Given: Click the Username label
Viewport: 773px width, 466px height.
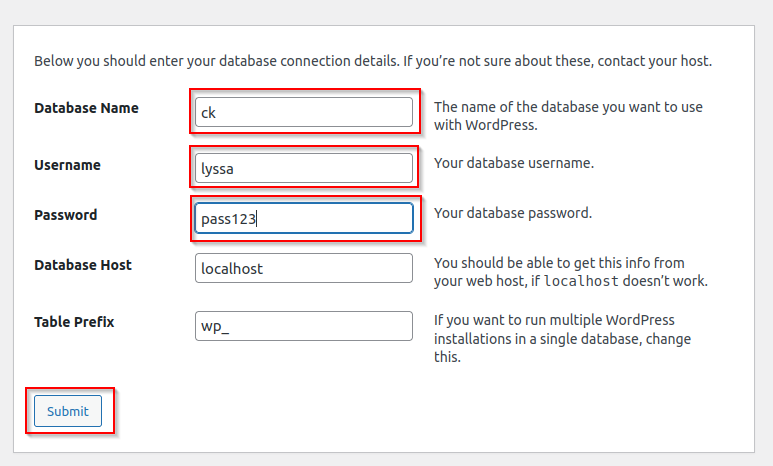Looking at the screenshot, I should tap(67, 165).
